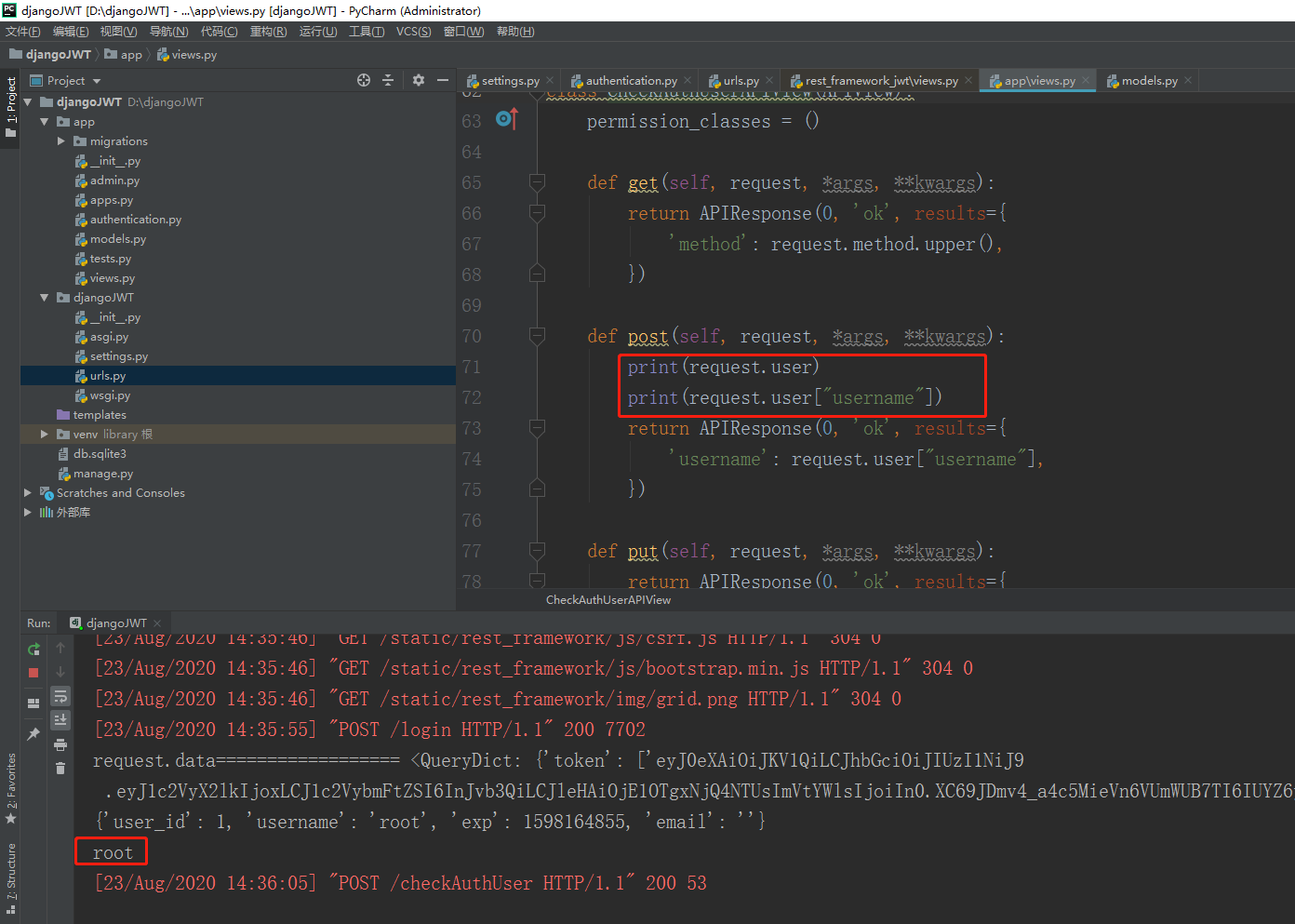This screenshot has width=1295, height=924.
Task: Click CheckAuthUserAPIView breadcrumb
Action: (x=608, y=600)
